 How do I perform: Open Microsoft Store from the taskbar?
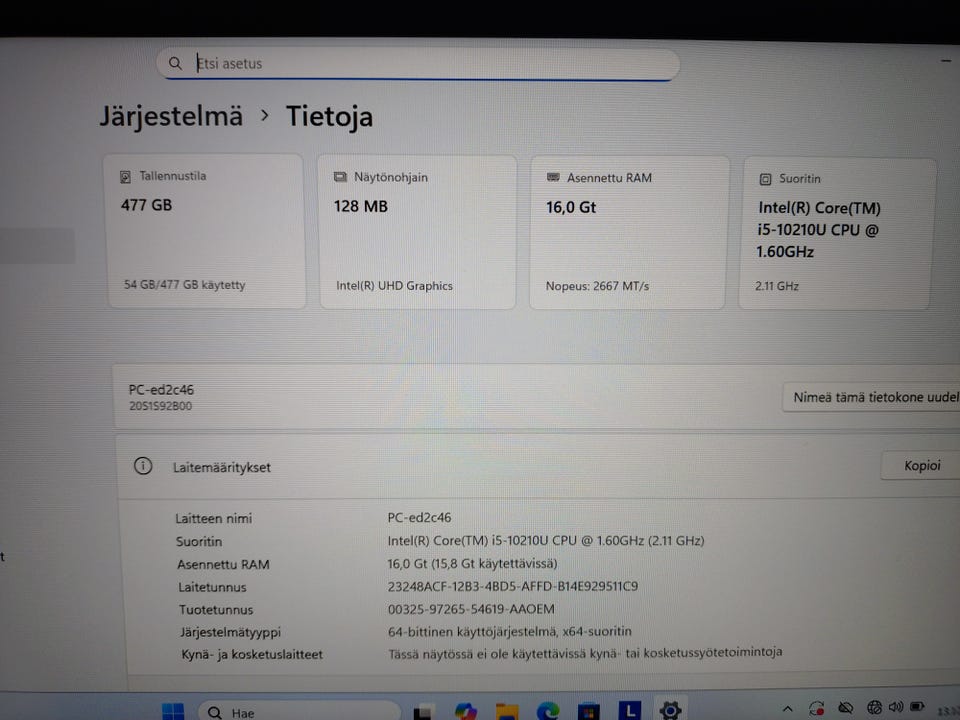[588, 712]
